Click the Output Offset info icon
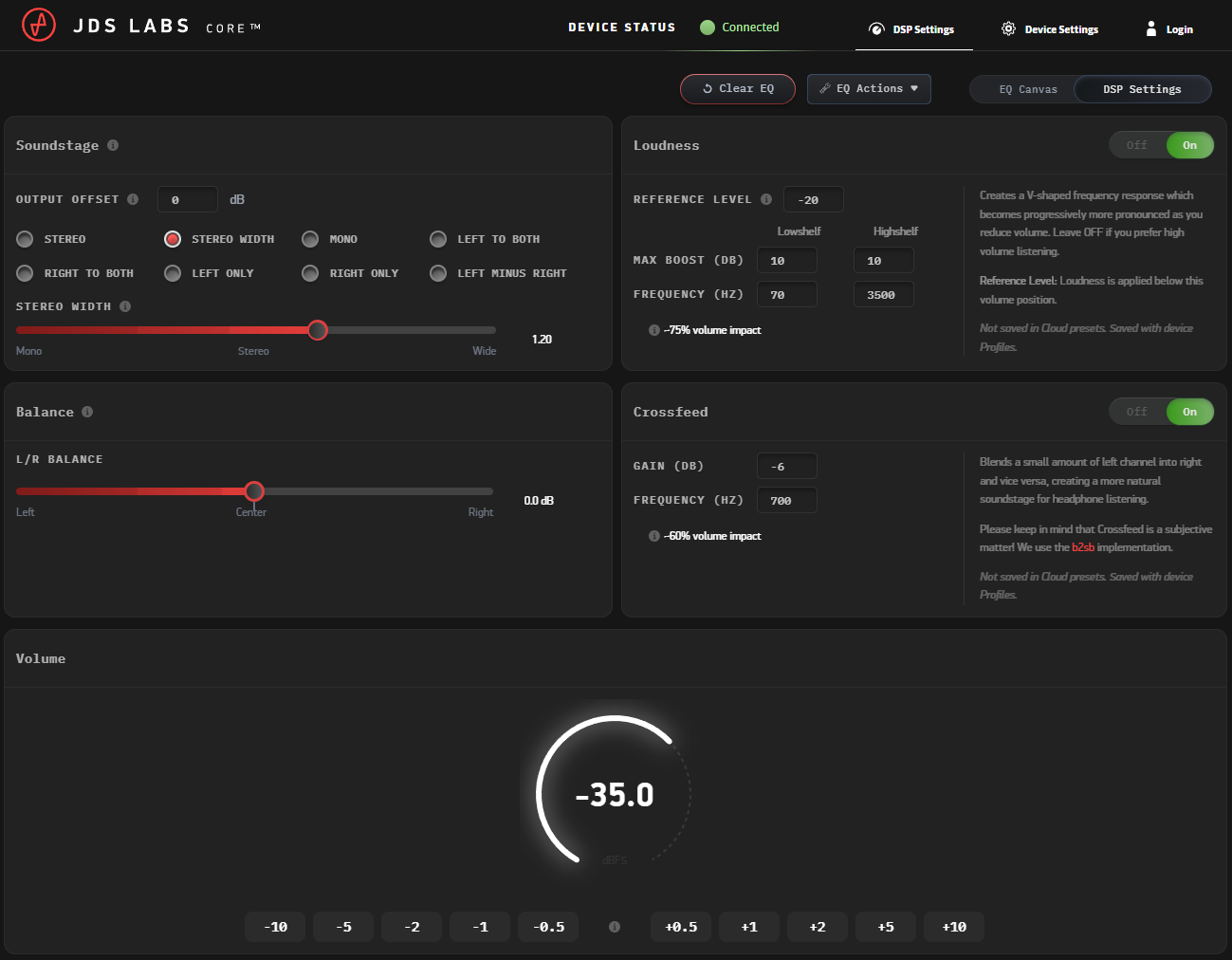1232x960 pixels. (x=133, y=199)
